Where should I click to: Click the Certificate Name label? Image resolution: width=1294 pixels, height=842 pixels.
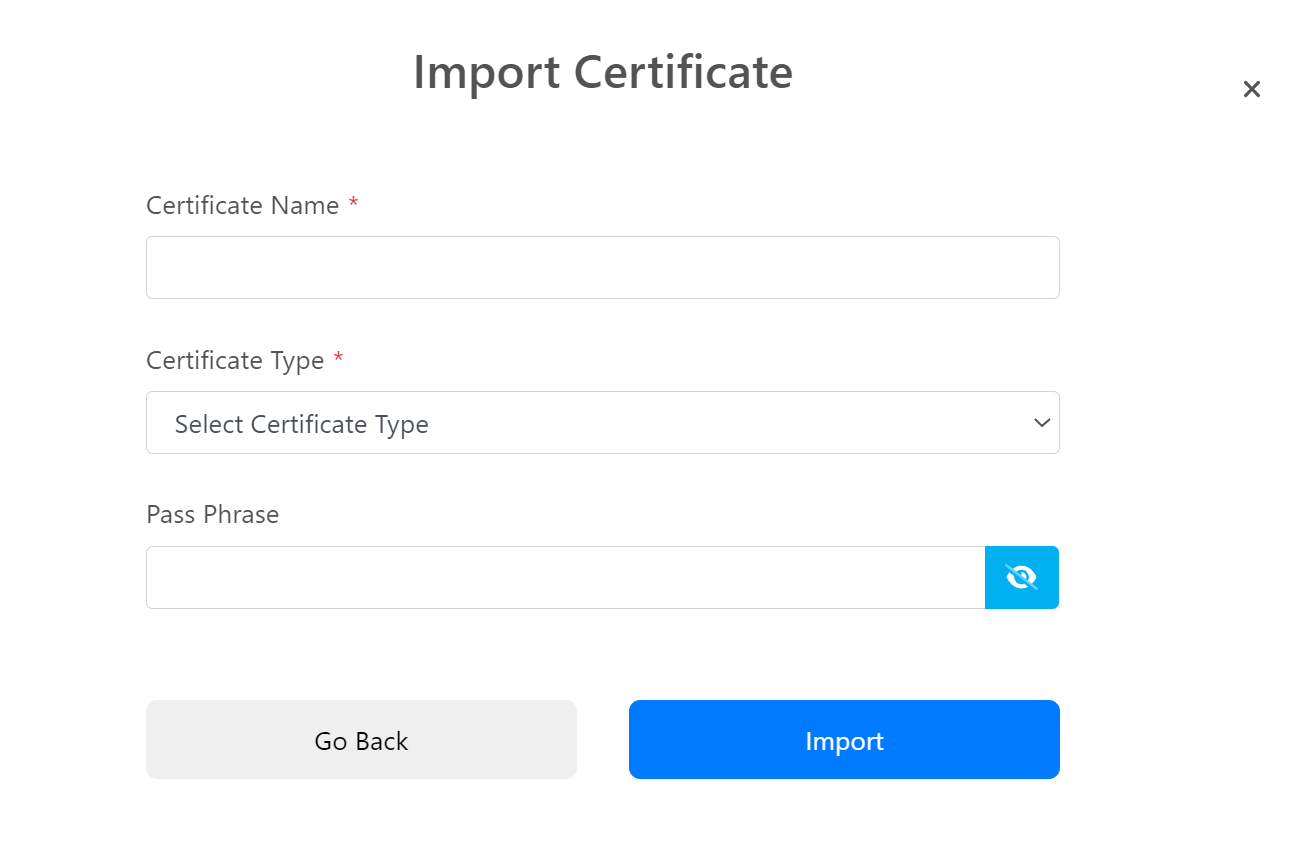243,205
